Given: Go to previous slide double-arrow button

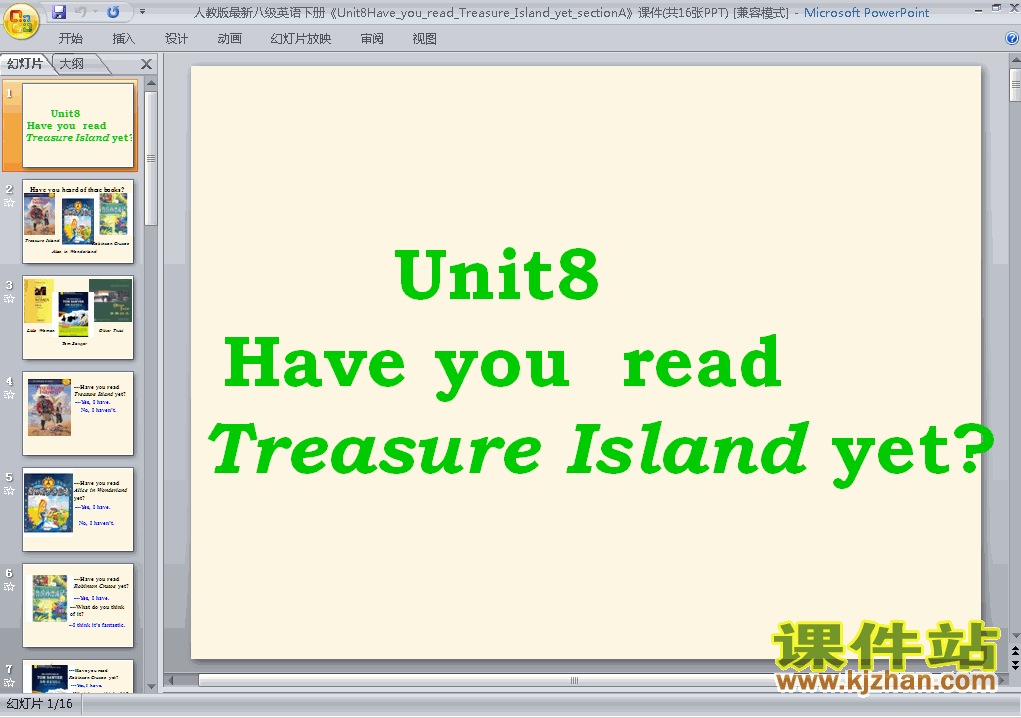Looking at the screenshot, I should pos(1015,650).
